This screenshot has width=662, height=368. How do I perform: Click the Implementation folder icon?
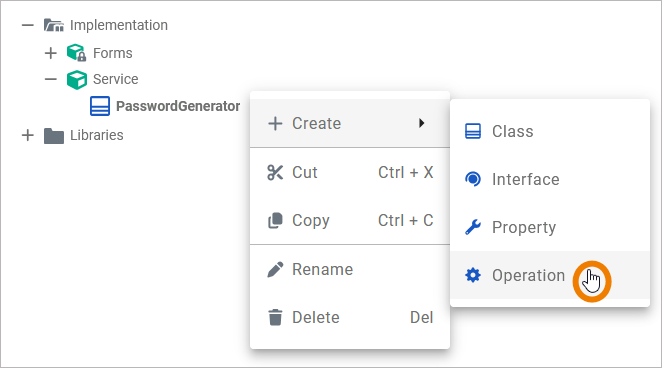tap(54, 25)
